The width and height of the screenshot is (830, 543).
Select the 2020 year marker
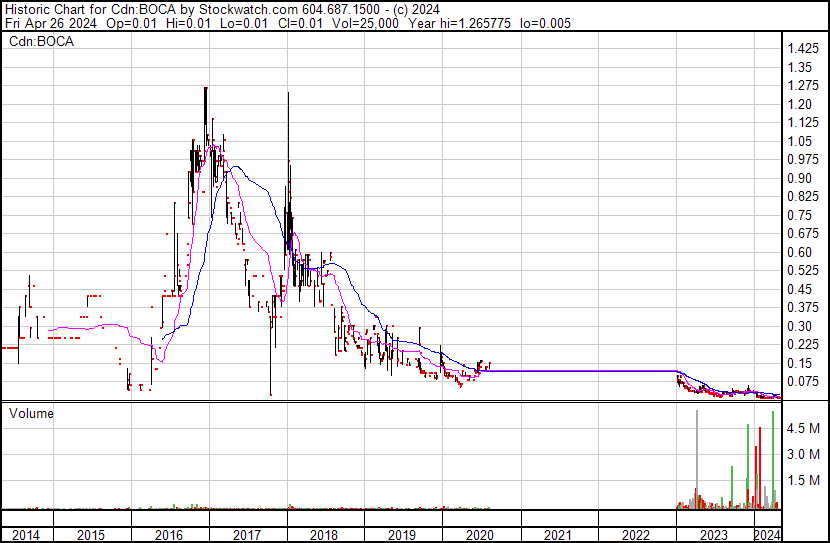[x=479, y=535]
